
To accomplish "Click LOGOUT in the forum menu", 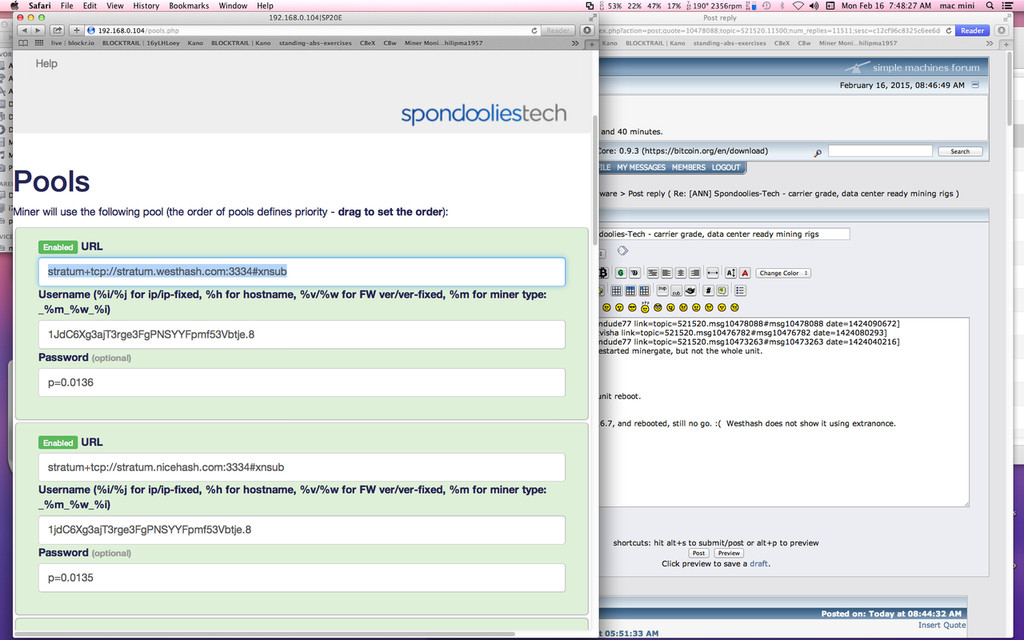I will point(726,167).
